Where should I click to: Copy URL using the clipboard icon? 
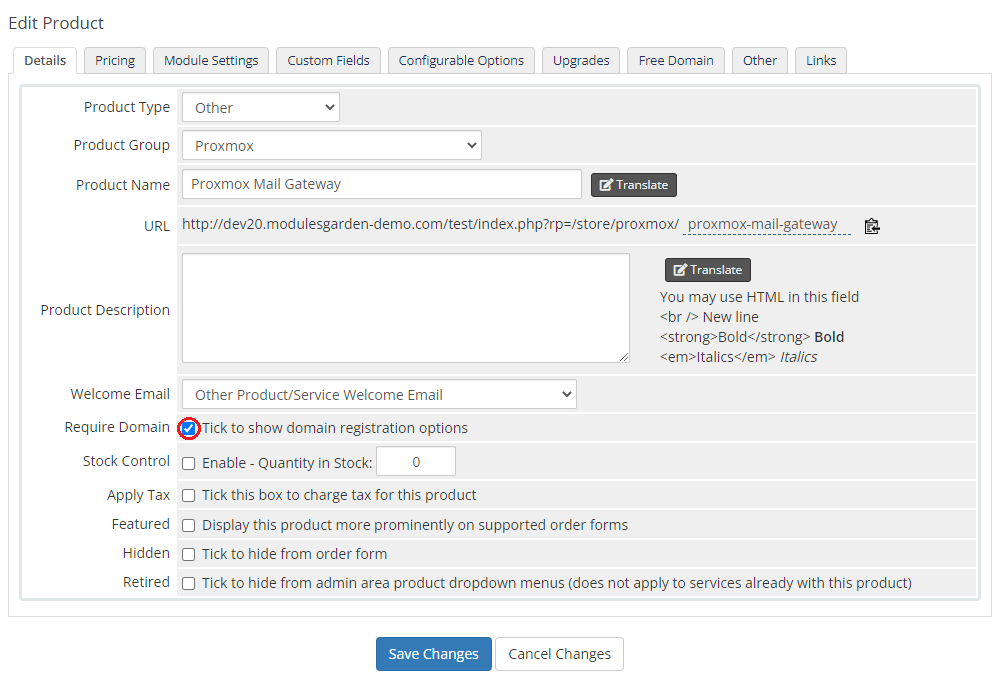point(871,226)
